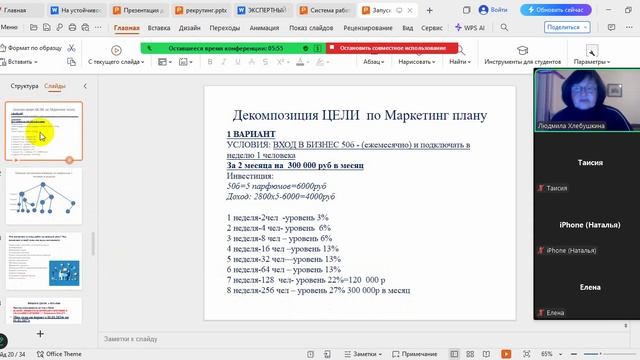Toggle underline formatting
Viewport: 640px width, 360px height.
click(x=238, y=62)
